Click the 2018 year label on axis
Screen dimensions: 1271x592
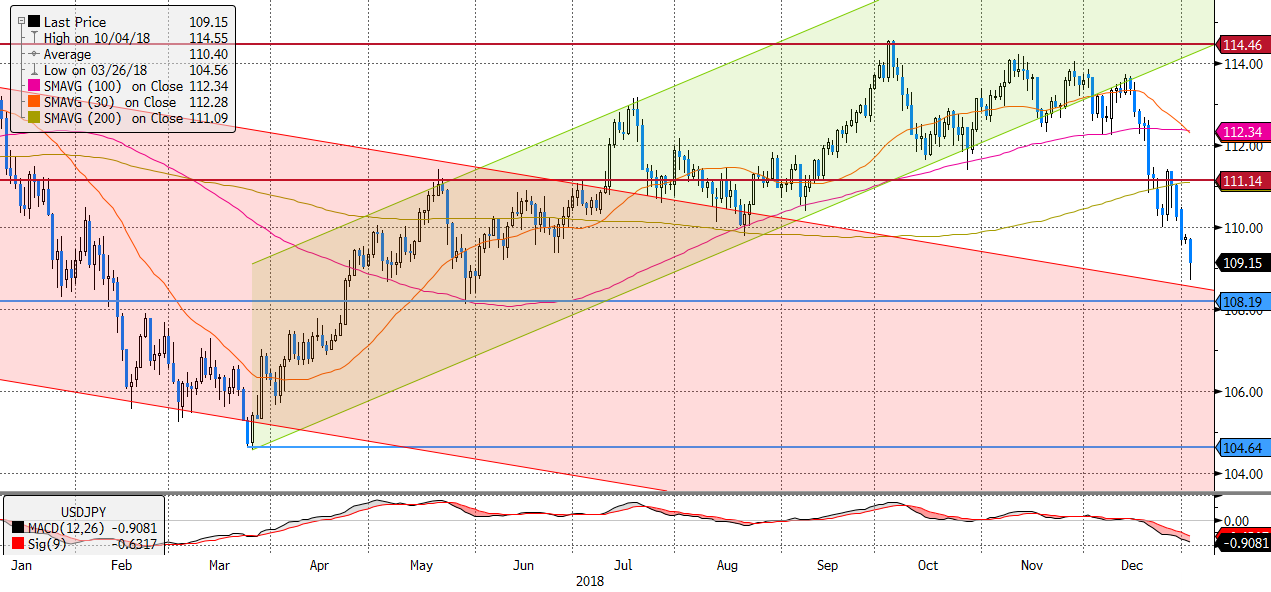pos(590,581)
